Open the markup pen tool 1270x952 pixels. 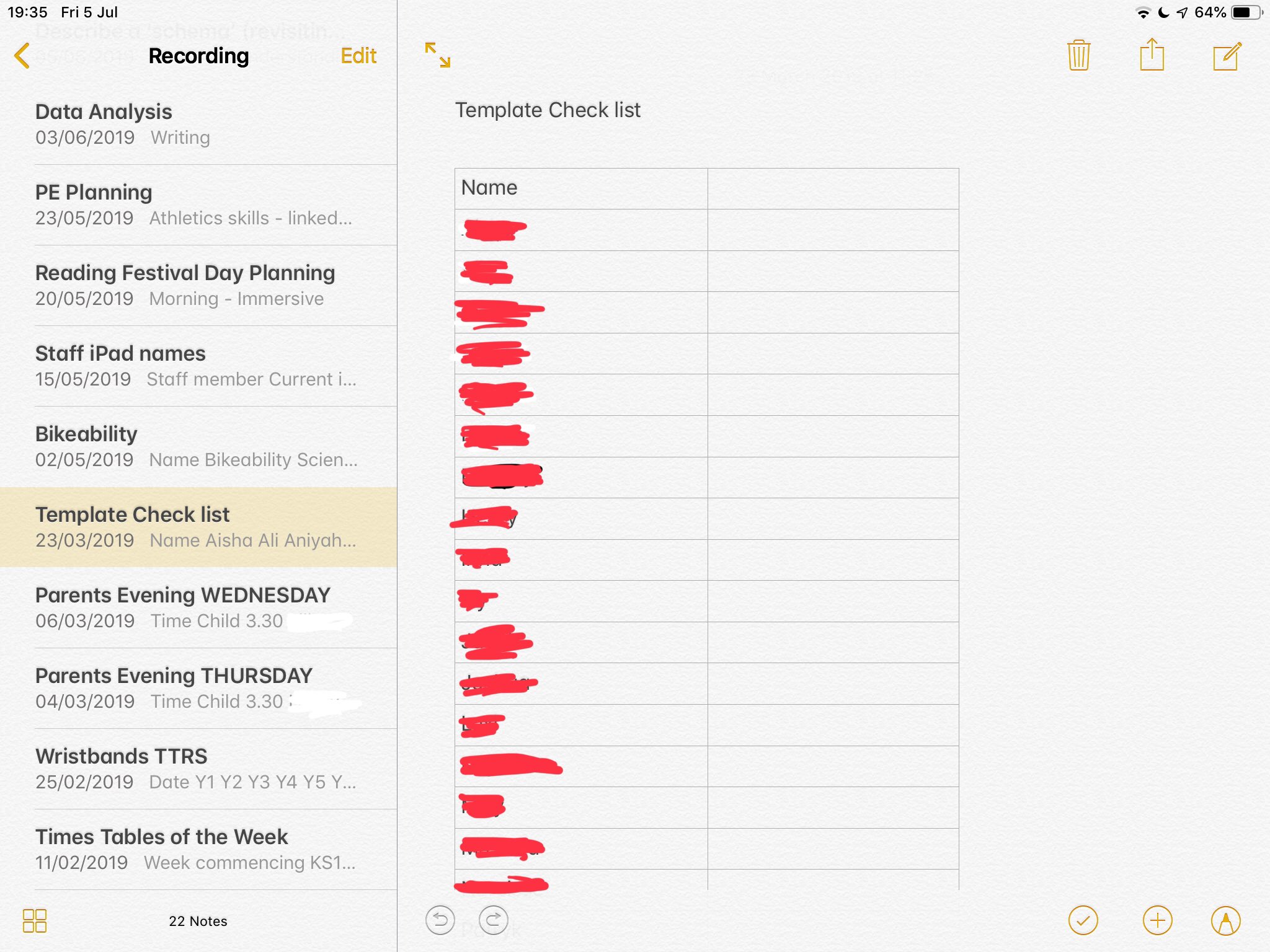[x=1226, y=921]
